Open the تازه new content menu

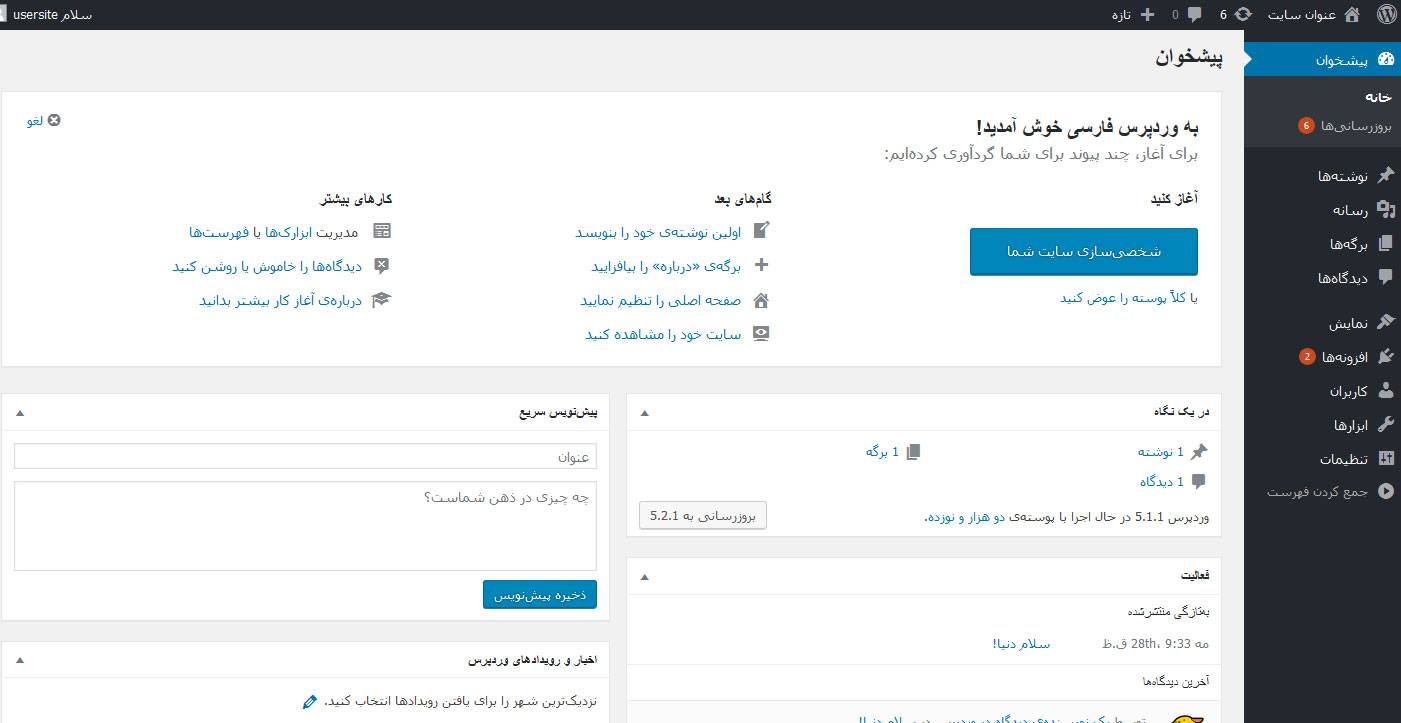click(1132, 15)
